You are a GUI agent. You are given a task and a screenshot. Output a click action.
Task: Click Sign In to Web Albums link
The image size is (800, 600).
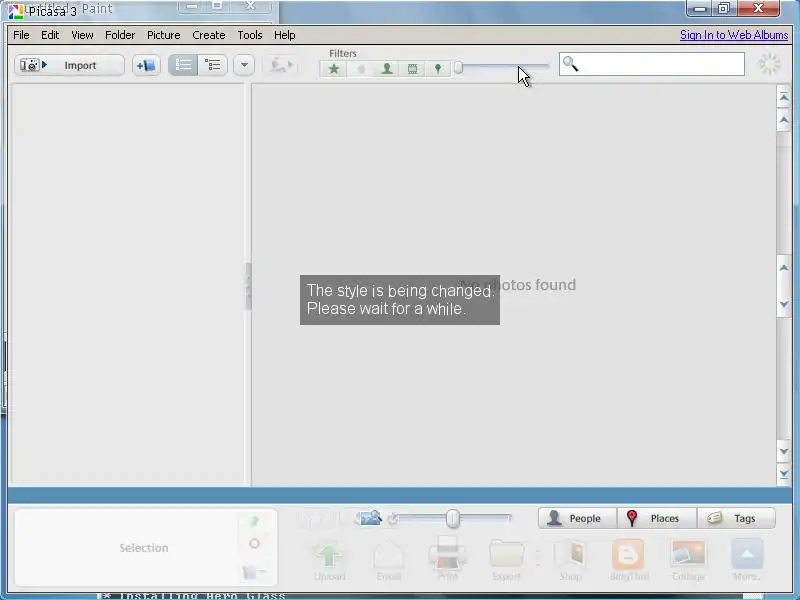(x=734, y=35)
